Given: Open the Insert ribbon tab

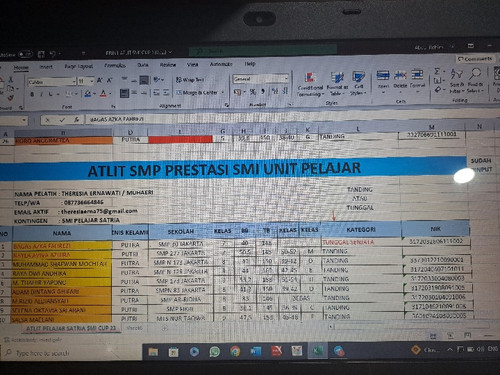Looking at the screenshot, I should [x=46, y=67].
